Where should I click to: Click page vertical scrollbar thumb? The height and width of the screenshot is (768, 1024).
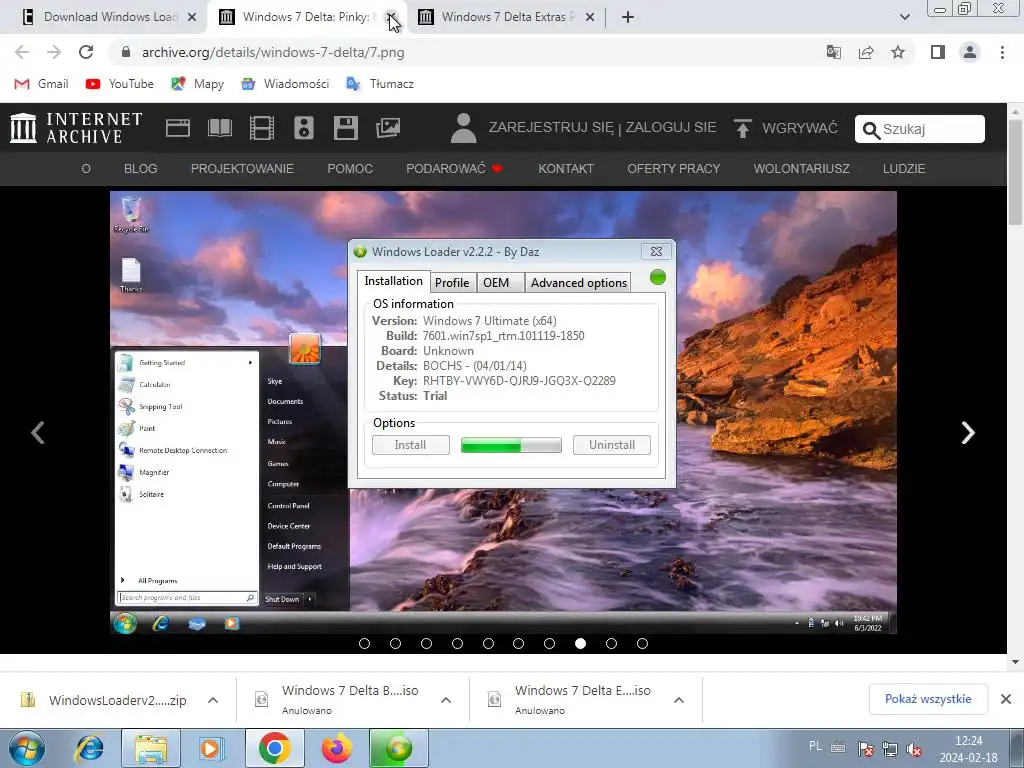coord(1016,173)
